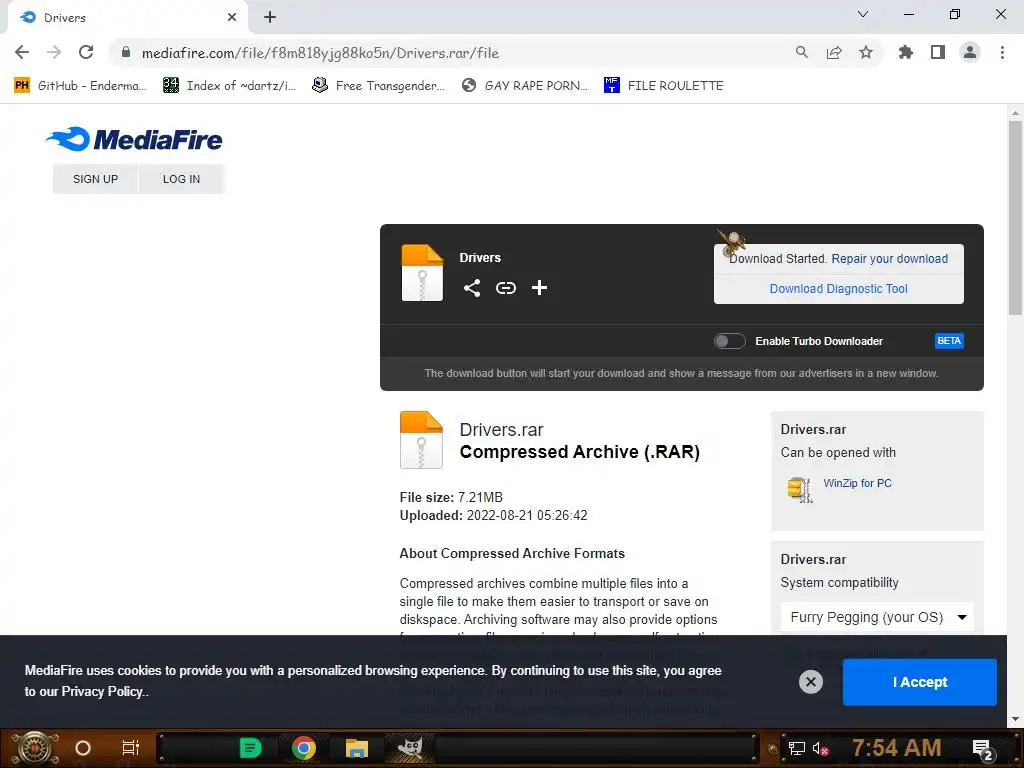
Task: Open the GitHub - Enderma... bookmark
Action: (x=80, y=86)
